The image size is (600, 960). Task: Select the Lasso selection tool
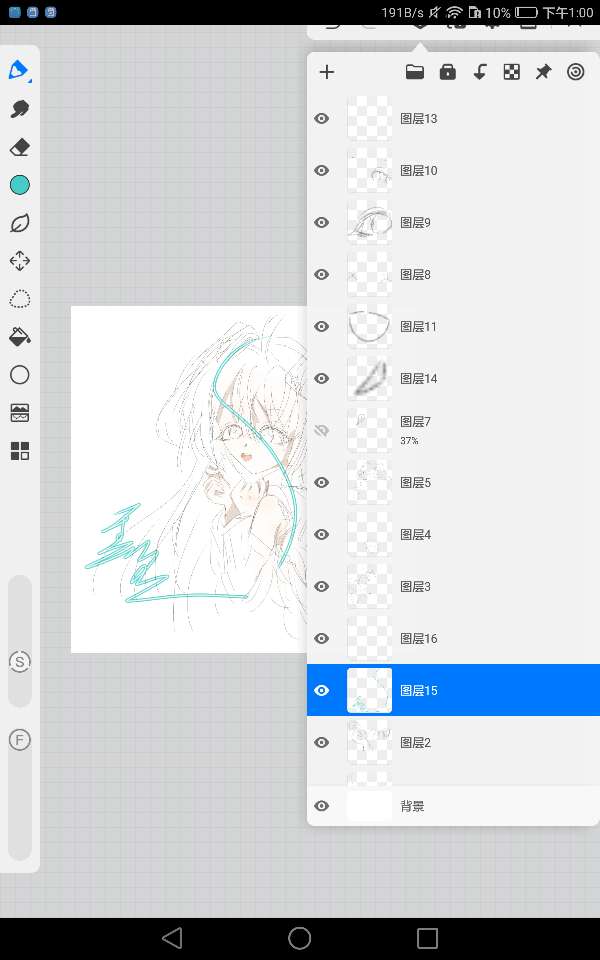point(19,299)
